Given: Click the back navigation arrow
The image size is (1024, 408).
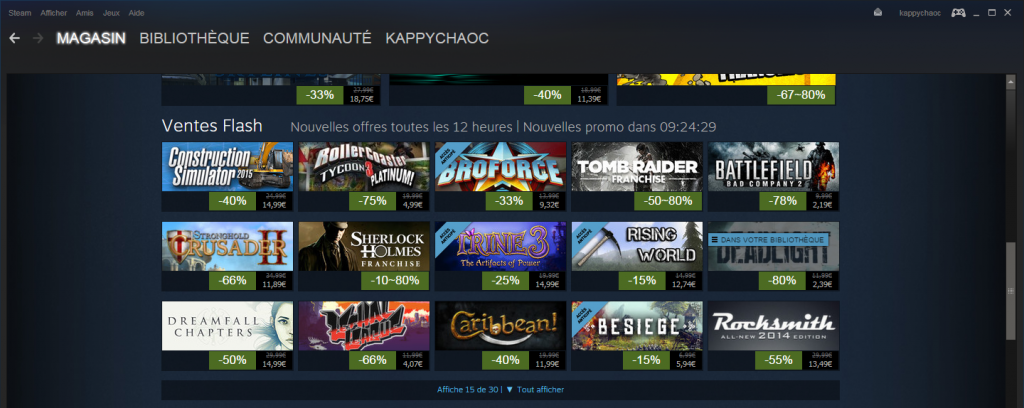Looking at the screenshot, I should (x=14, y=39).
